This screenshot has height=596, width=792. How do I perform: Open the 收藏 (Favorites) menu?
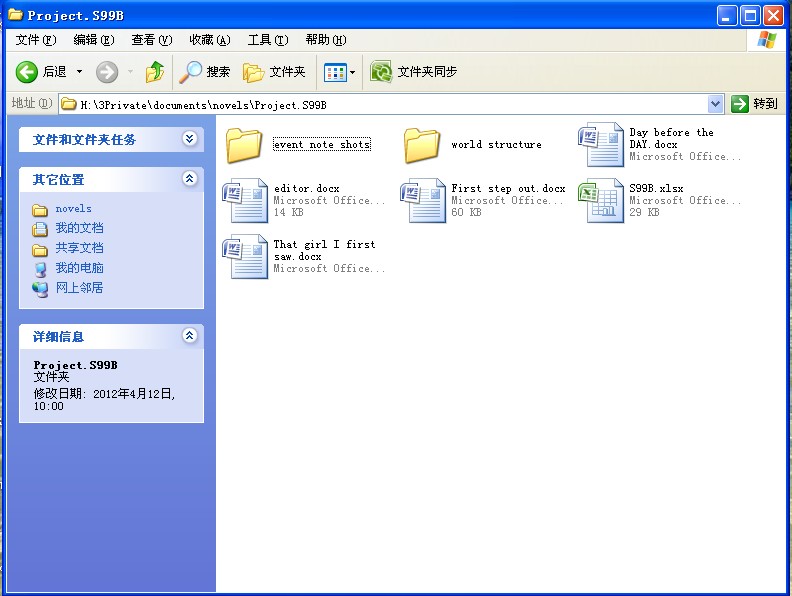pos(210,40)
